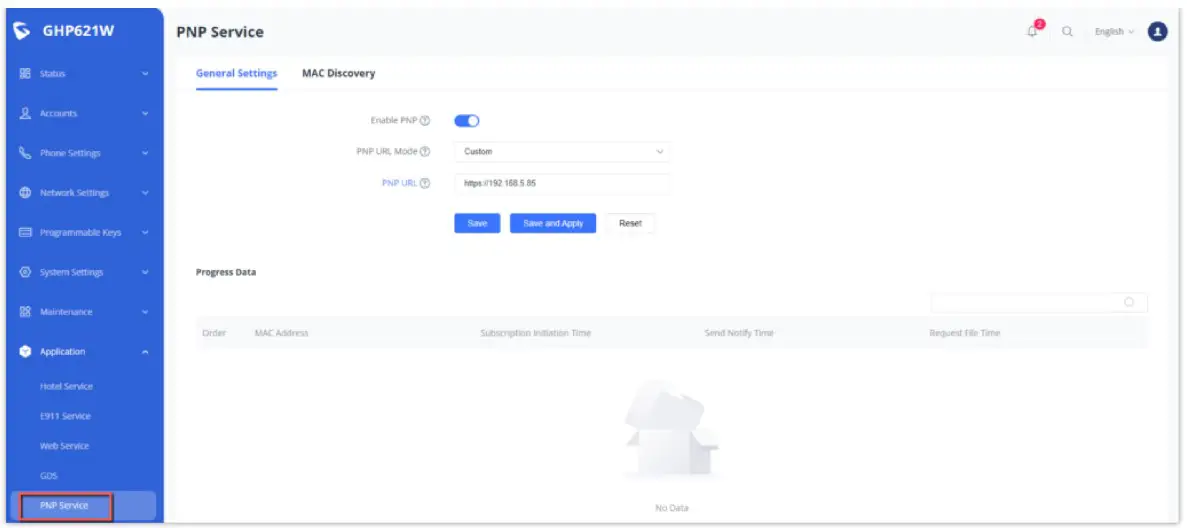Collapse the Application menu chevron
This screenshot has width=1187, height=528.
click(145, 351)
